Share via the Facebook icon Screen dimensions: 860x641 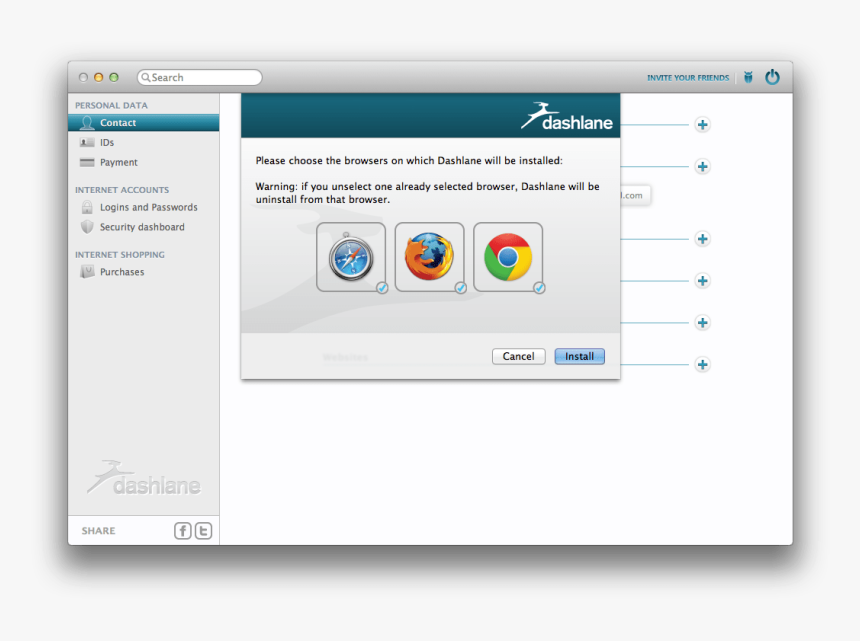pyautogui.click(x=183, y=531)
